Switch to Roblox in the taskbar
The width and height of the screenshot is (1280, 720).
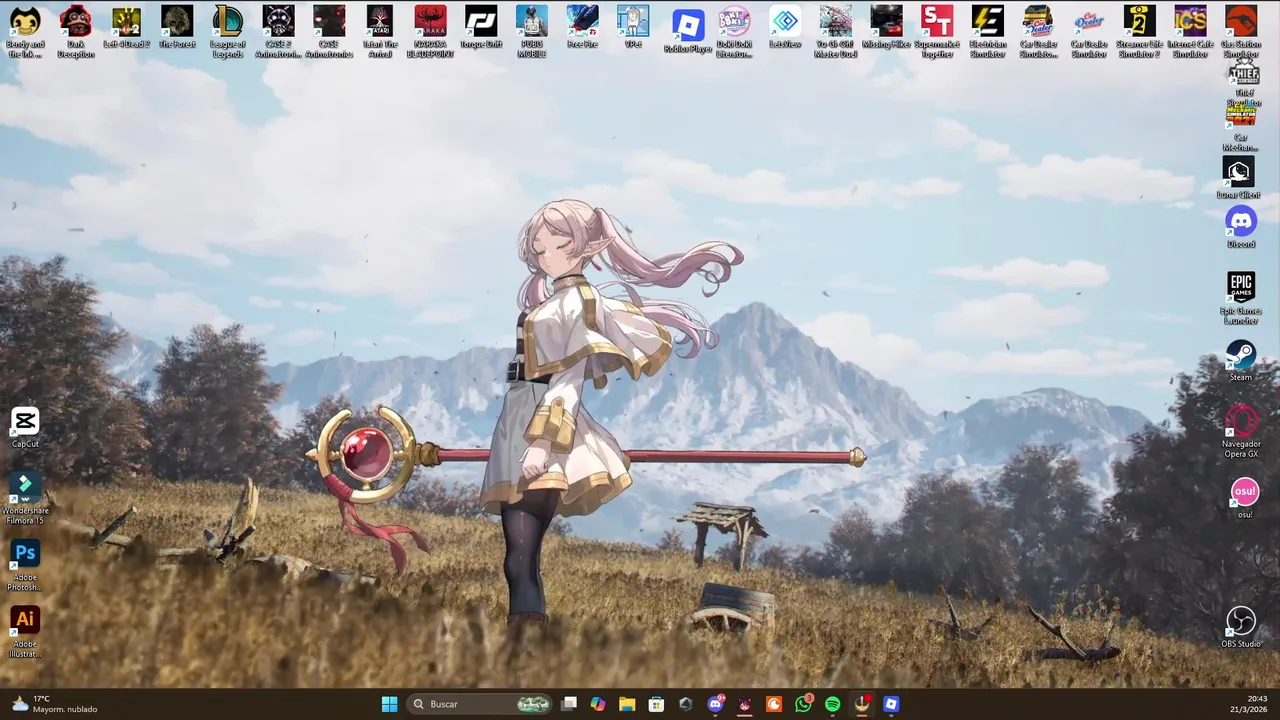(x=891, y=704)
